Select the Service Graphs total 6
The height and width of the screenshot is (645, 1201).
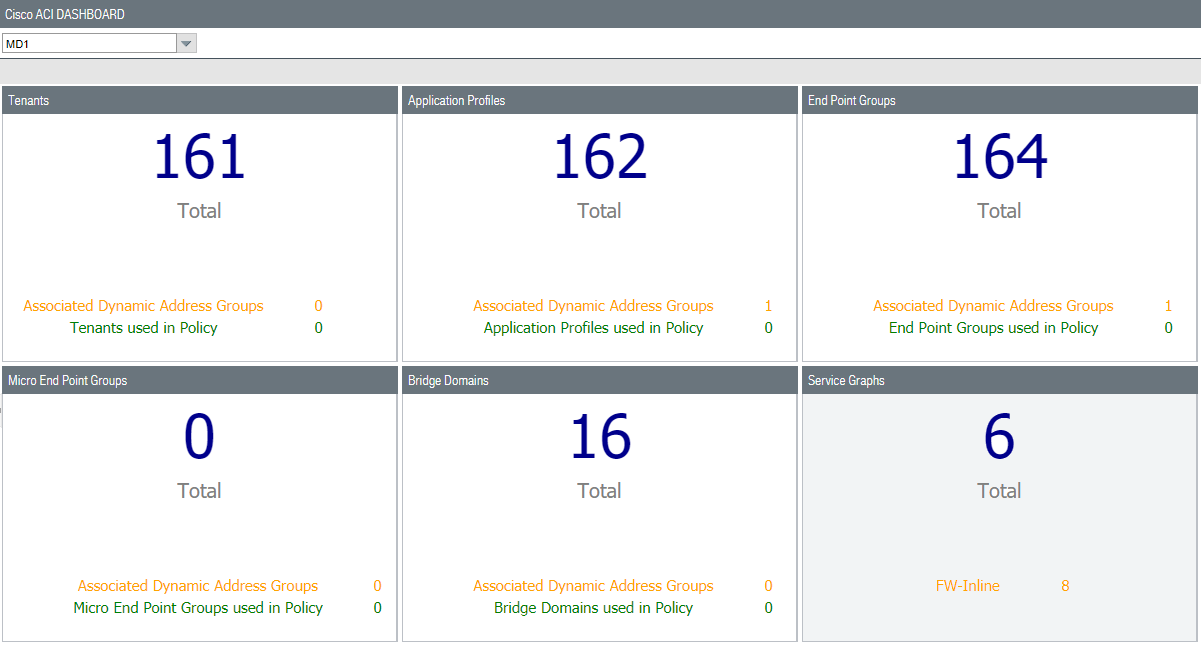coord(999,438)
